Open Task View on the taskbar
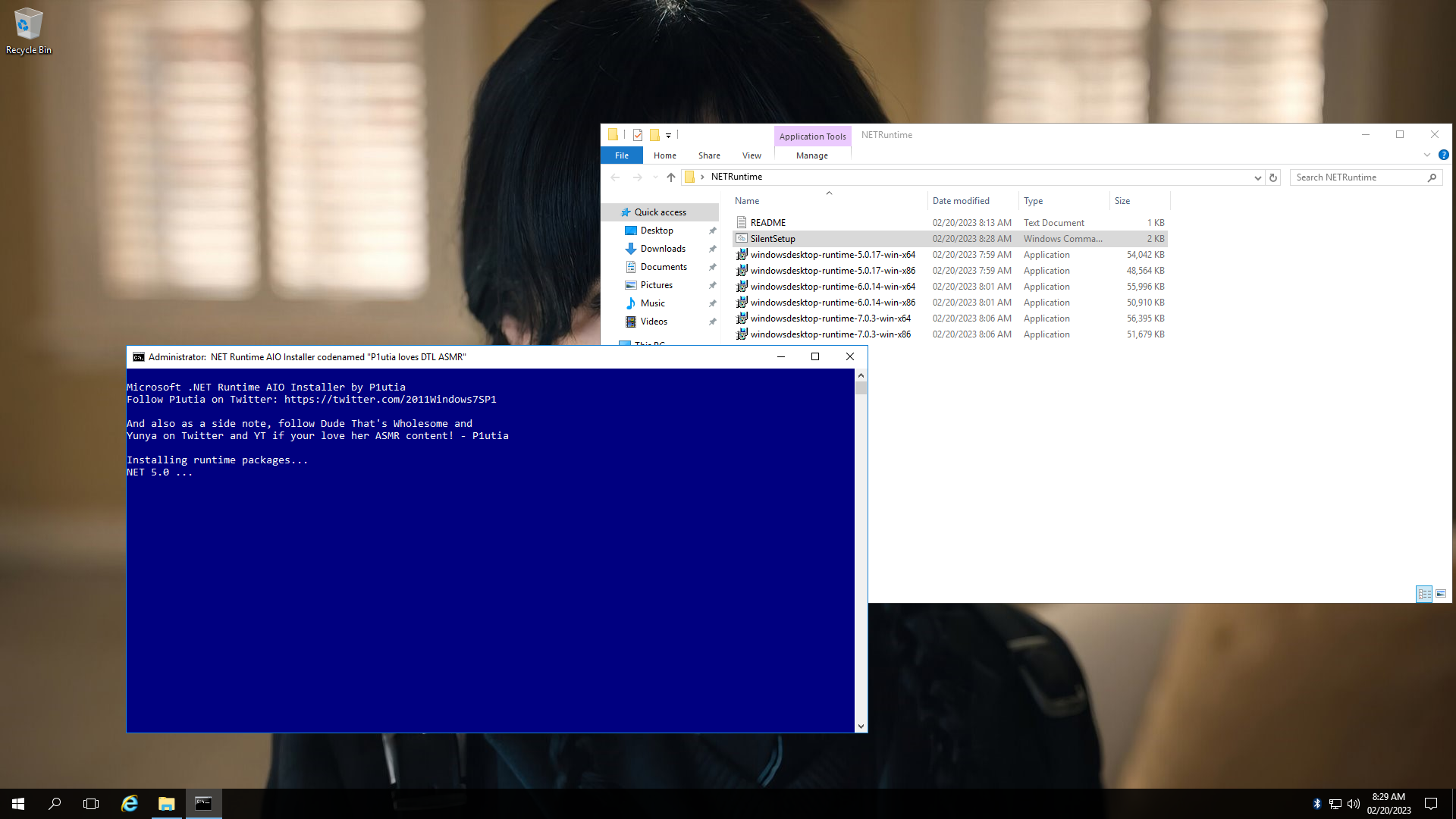Viewport: 1456px width, 819px height. 91,804
